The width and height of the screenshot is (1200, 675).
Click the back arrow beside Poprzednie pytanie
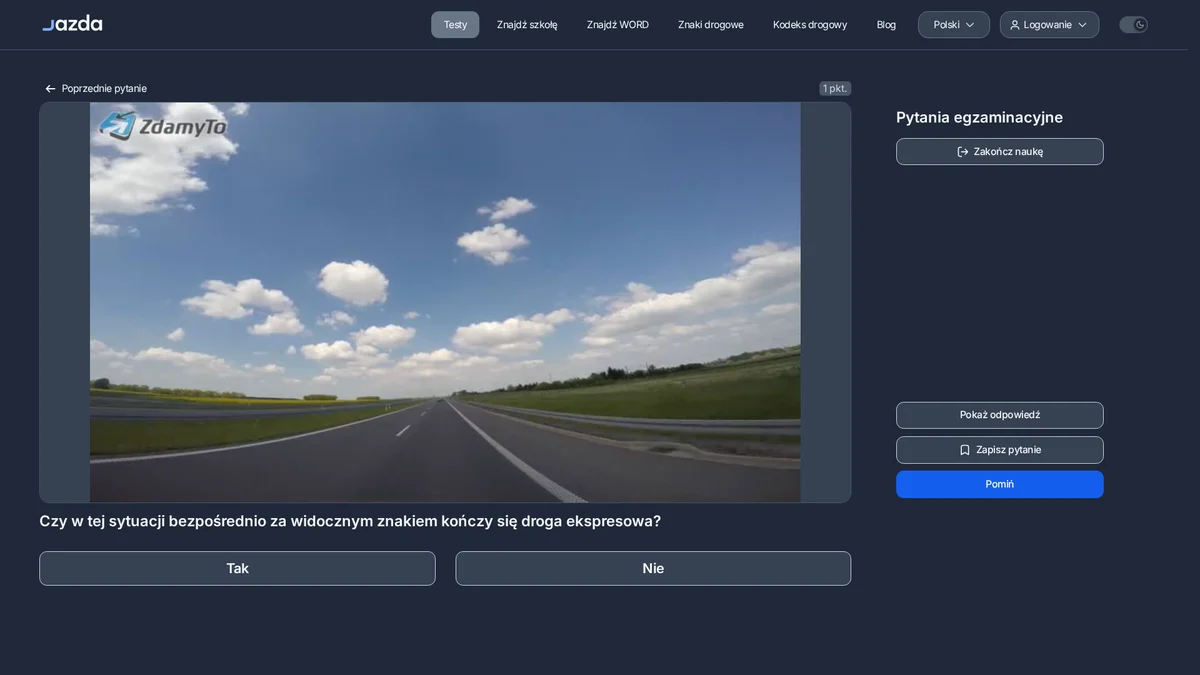(x=50, y=89)
